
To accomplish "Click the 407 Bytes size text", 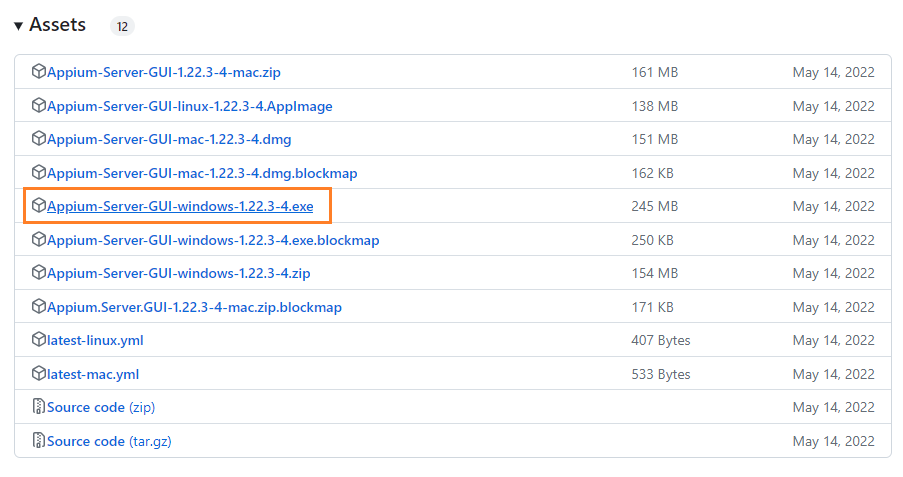I will pyautogui.click(x=661, y=340).
